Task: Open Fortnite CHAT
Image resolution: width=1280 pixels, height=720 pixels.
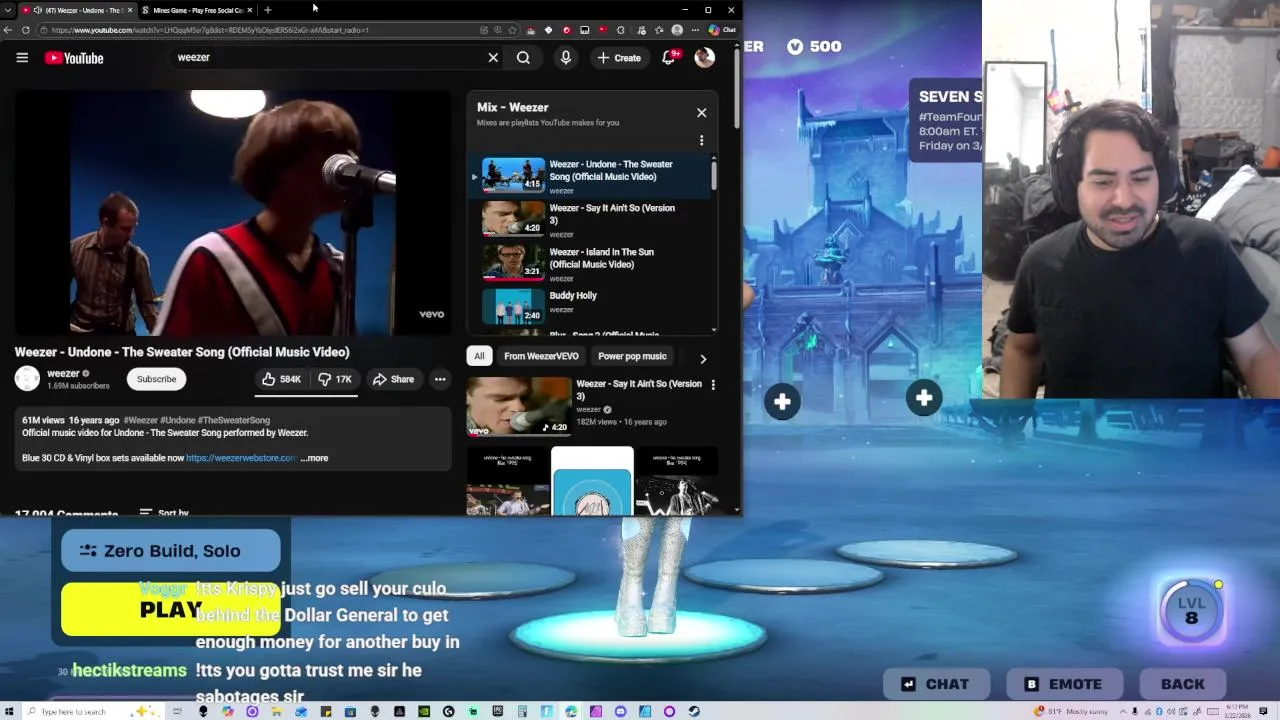Action: tap(935, 684)
